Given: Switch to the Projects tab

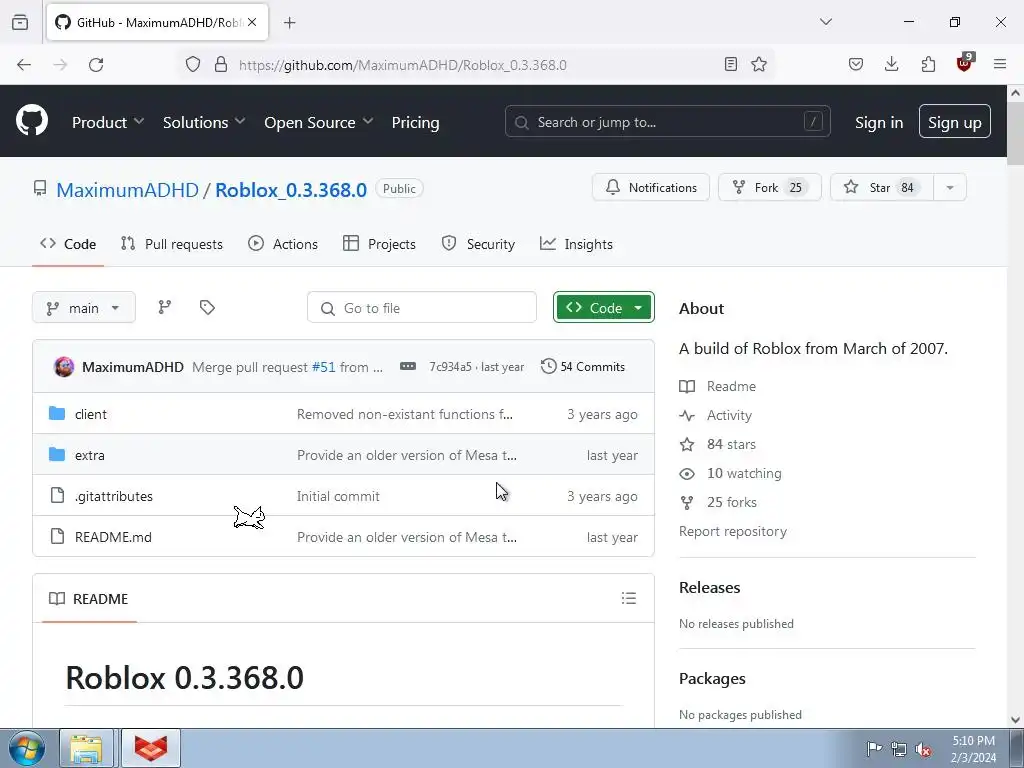Looking at the screenshot, I should point(379,244).
